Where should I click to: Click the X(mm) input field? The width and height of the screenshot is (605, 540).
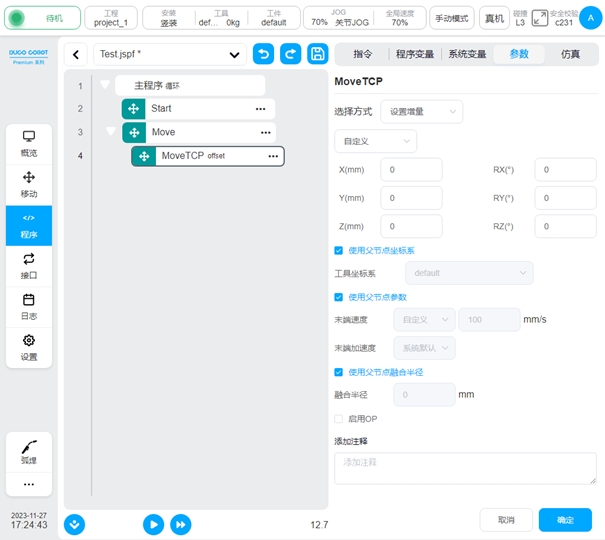coord(411,170)
